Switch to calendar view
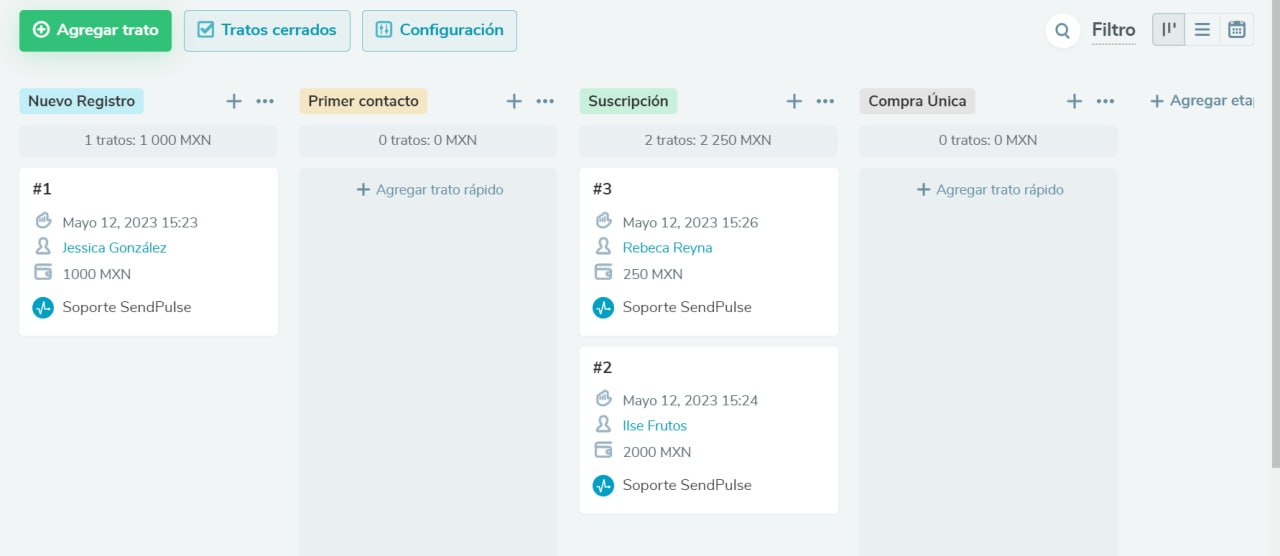The image size is (1280, 556). pyautogui.click(x=1237, y=30)
